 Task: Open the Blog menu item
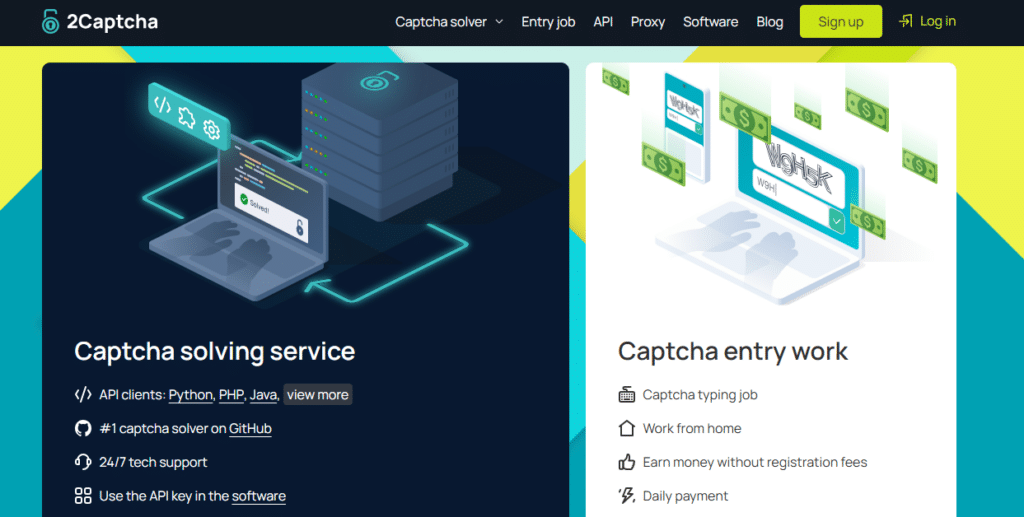(769, 22)
